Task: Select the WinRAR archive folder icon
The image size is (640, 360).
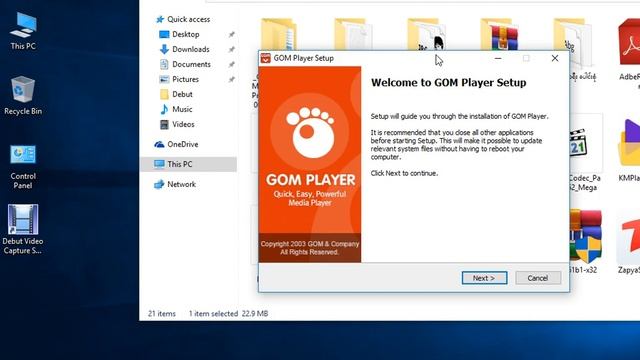Action: tap(500, 35)
